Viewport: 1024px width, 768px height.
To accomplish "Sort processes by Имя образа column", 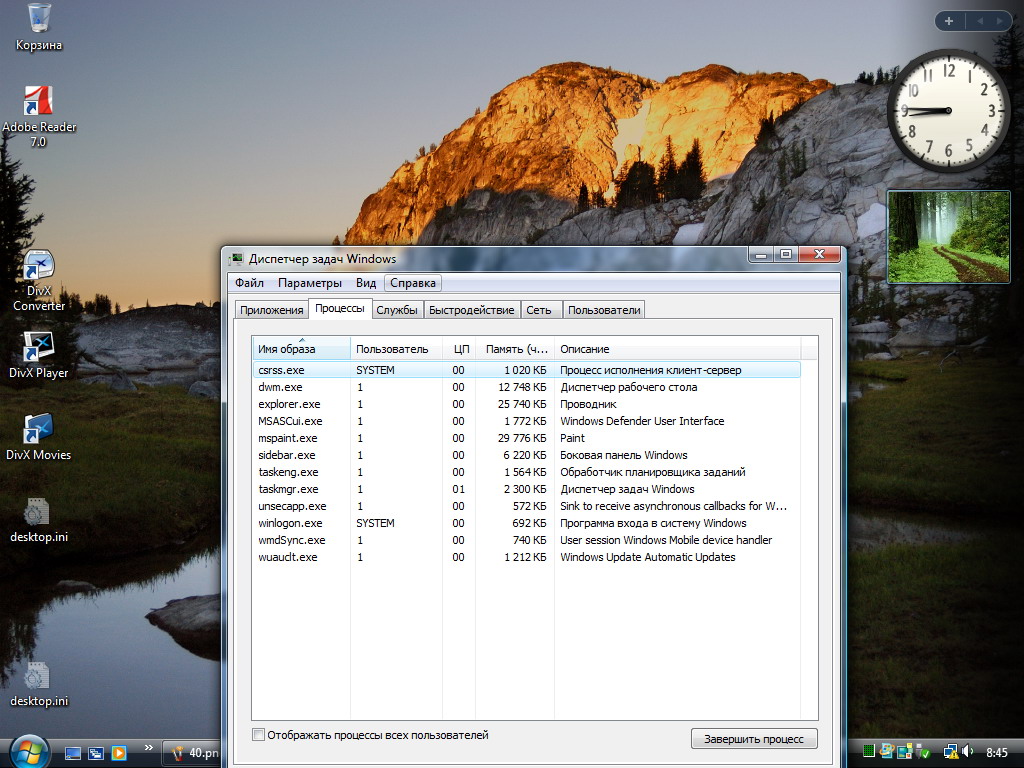I will pos(302,349).
